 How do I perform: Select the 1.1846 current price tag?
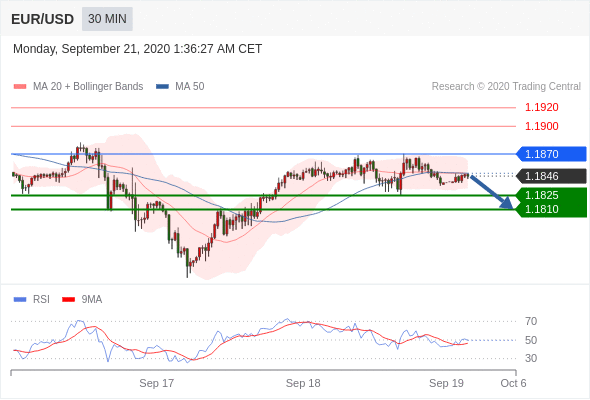point(551,176)
